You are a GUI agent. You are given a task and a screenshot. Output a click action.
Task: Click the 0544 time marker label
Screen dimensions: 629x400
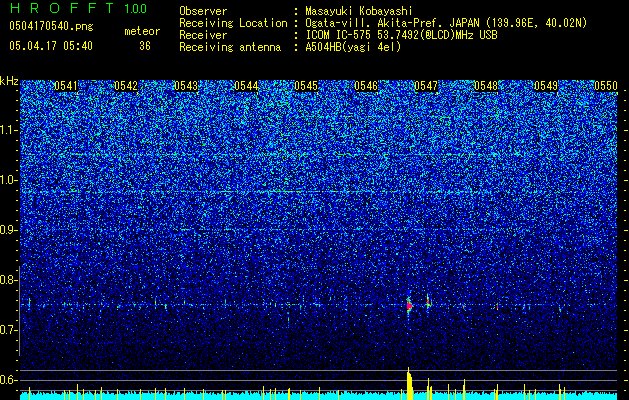click(x=246, y=86)
